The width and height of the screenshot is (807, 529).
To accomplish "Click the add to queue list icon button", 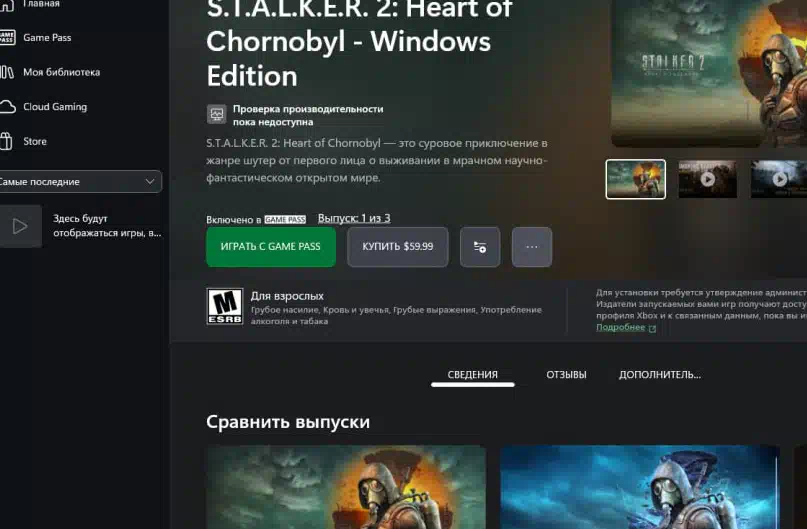I will pos(480,247).
